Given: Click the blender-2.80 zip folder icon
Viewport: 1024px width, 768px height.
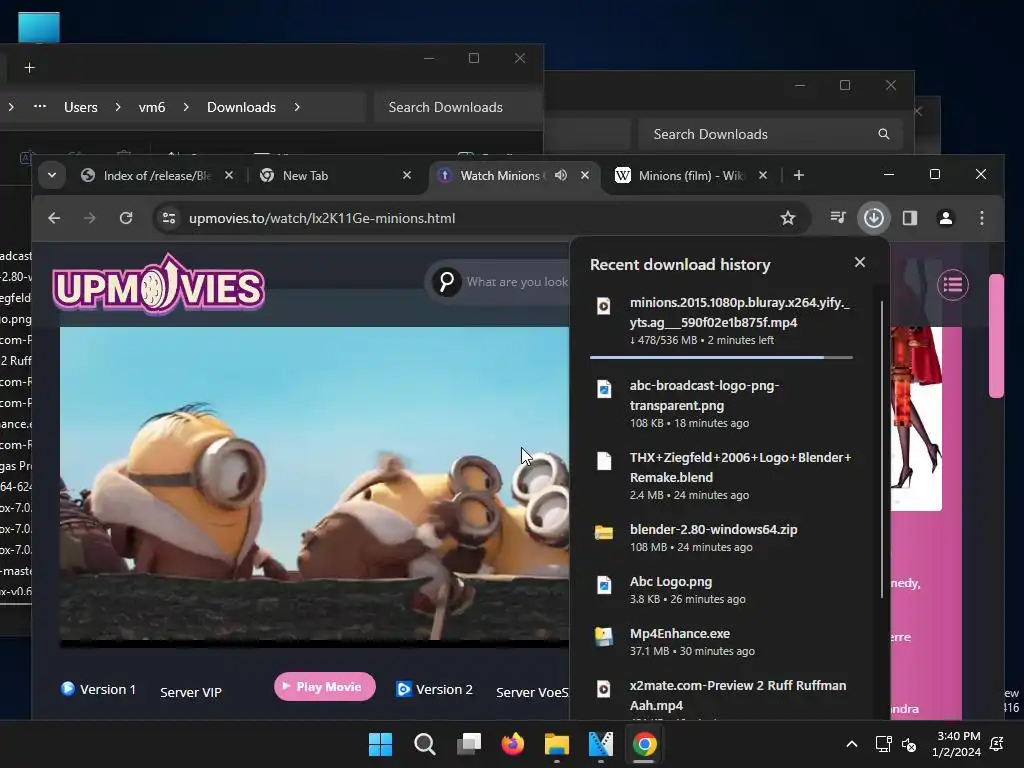Looking at the screenshot, I should (604, 532).
